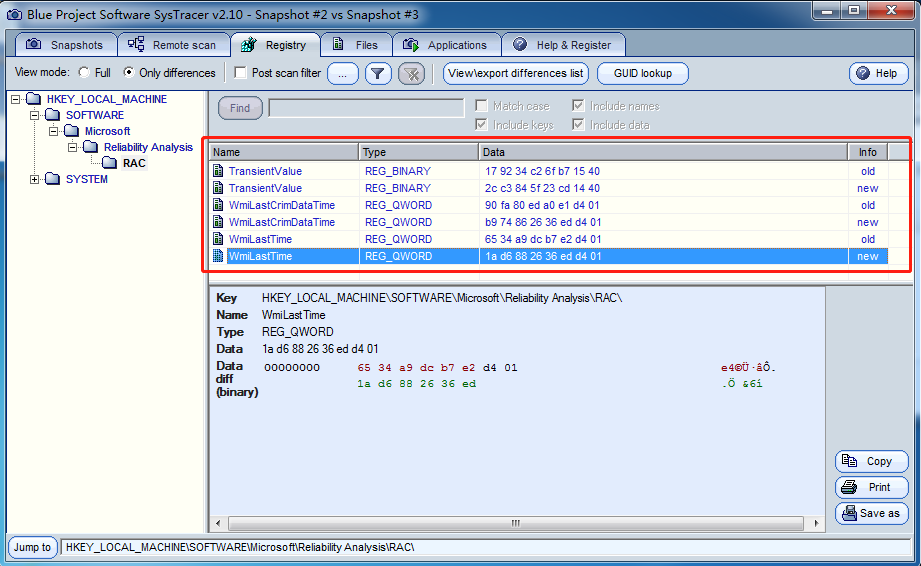Expand the SYSTEM tree node
This screenshot has width=921, height=566.
[x=35, y=179]
